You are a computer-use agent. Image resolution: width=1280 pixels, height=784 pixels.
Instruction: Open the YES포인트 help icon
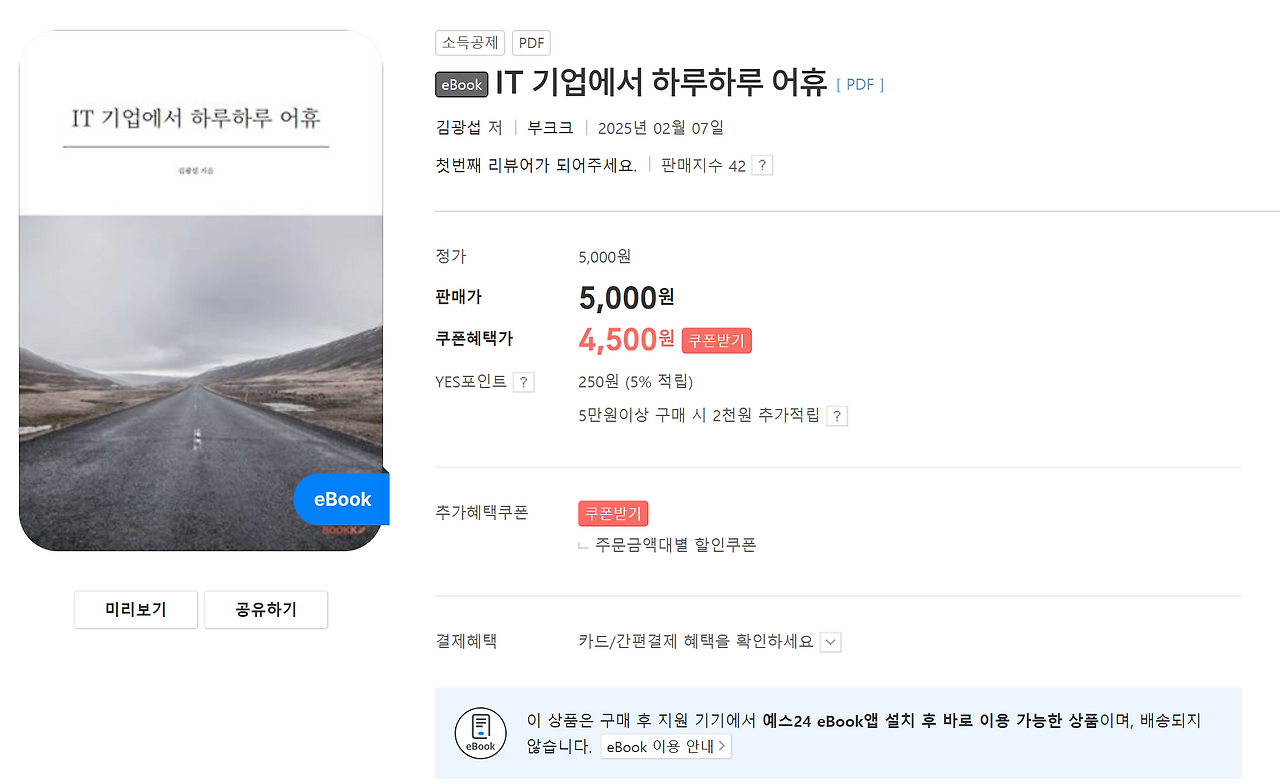(523, 381)
